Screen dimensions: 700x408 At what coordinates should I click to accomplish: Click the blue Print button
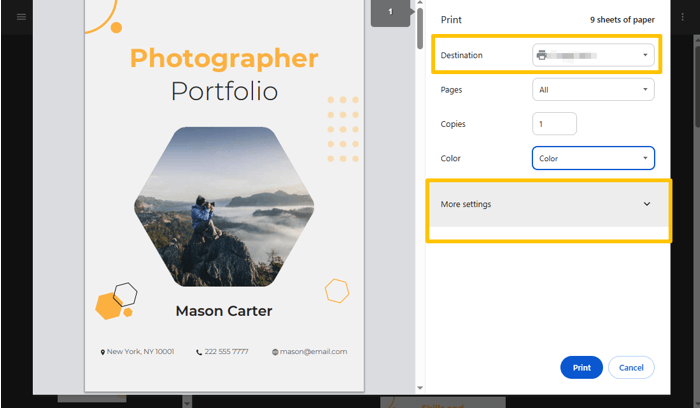pyautogui.click(x=581, y=367)
